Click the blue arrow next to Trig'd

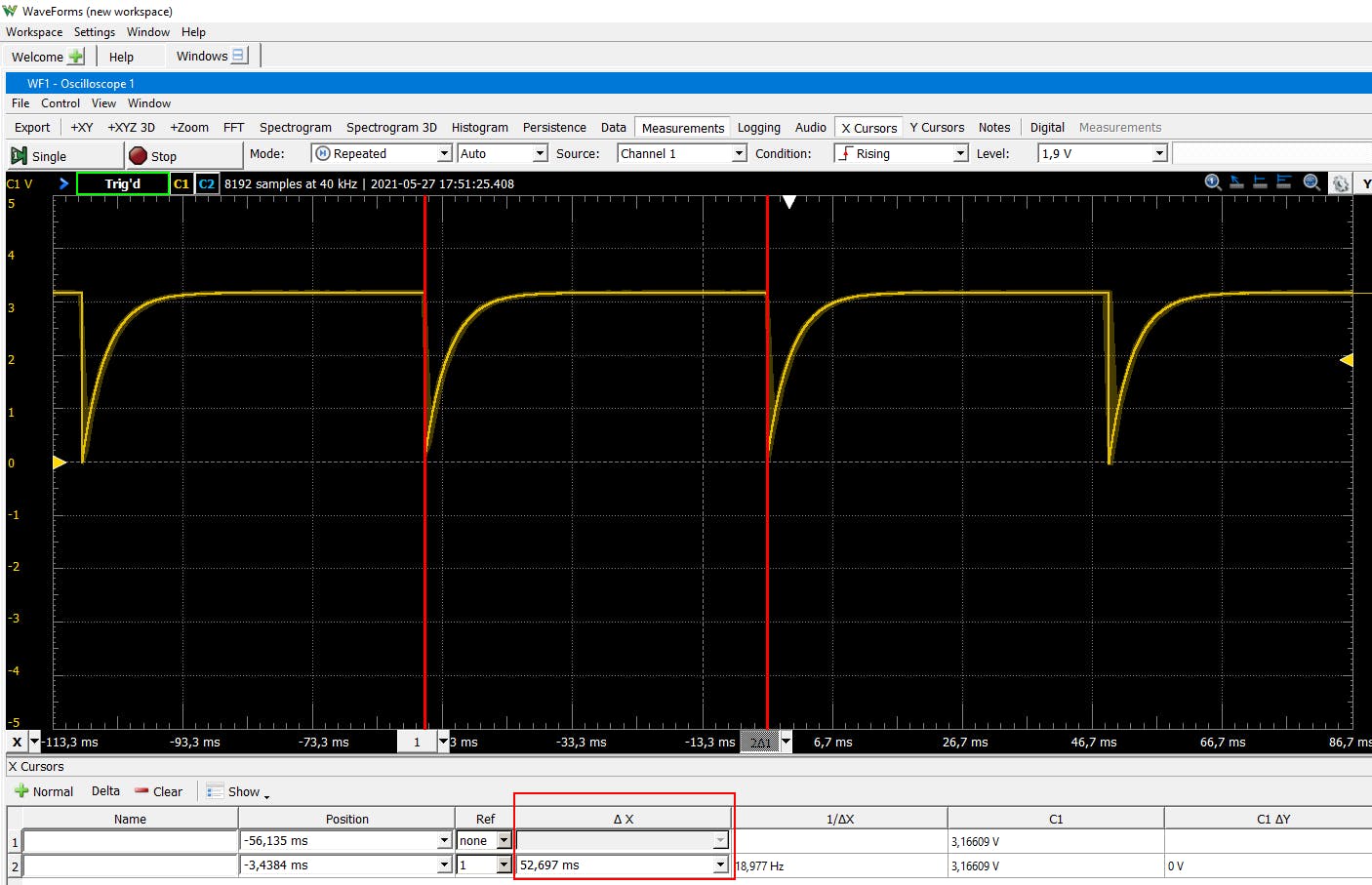click(63, 183)
